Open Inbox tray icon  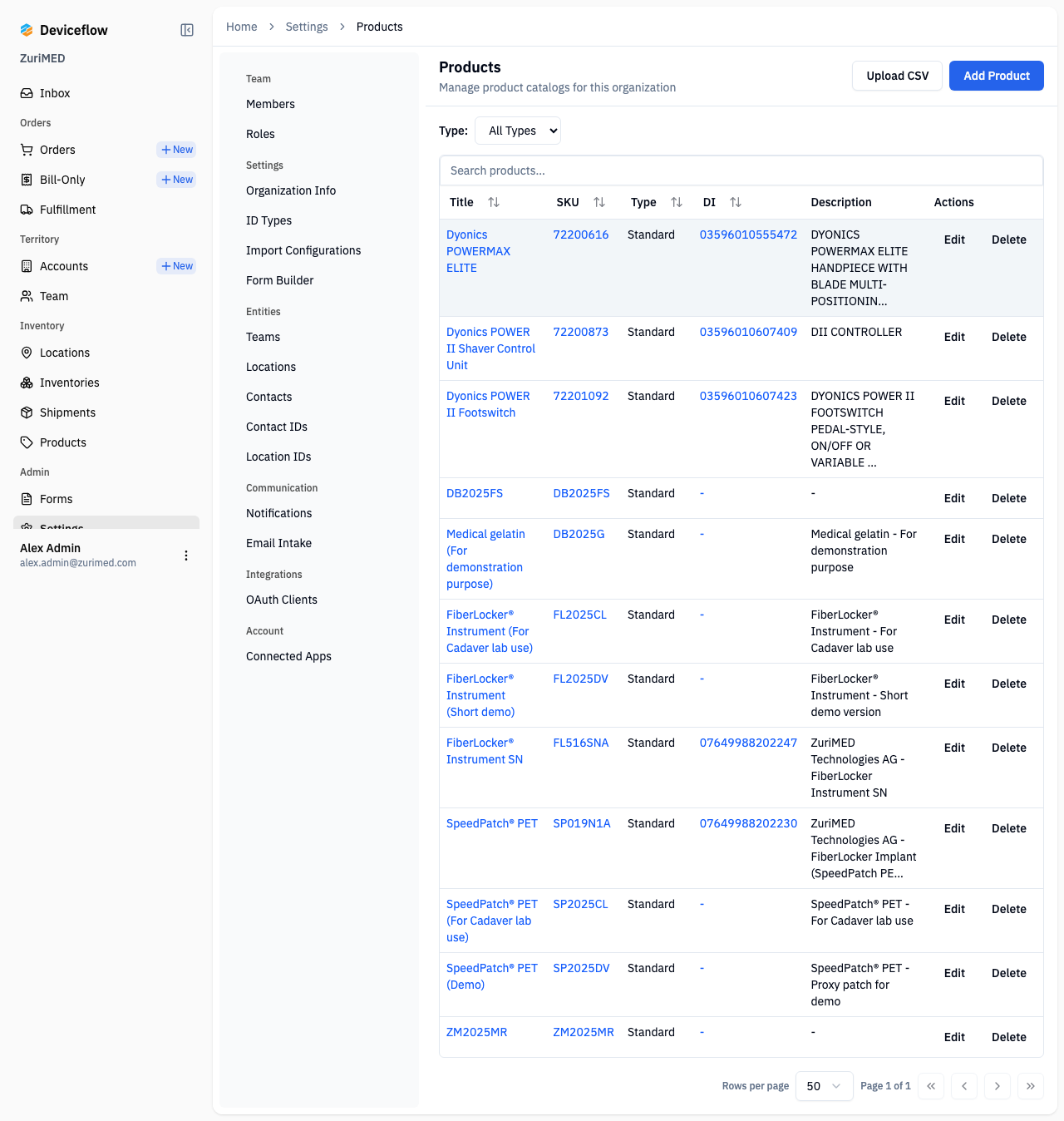27,93
